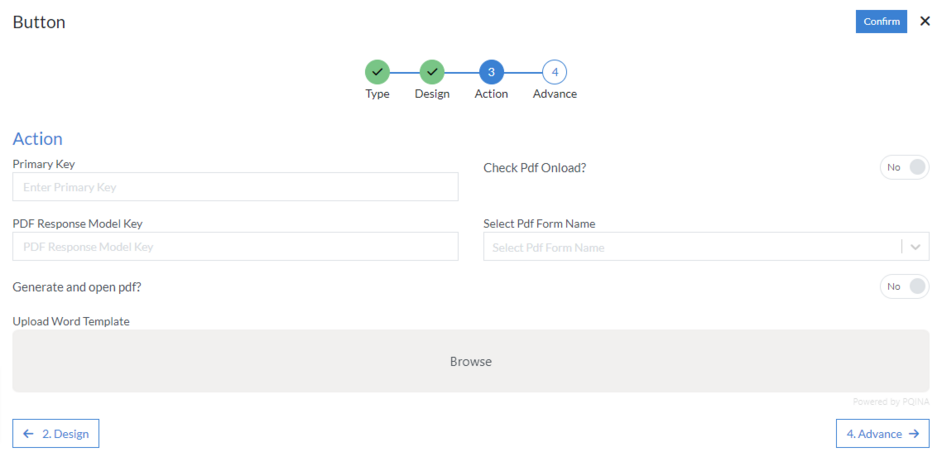This screenshot has width=942, height=457.
Task: Close the Button dialog with X
Action: 924,21
